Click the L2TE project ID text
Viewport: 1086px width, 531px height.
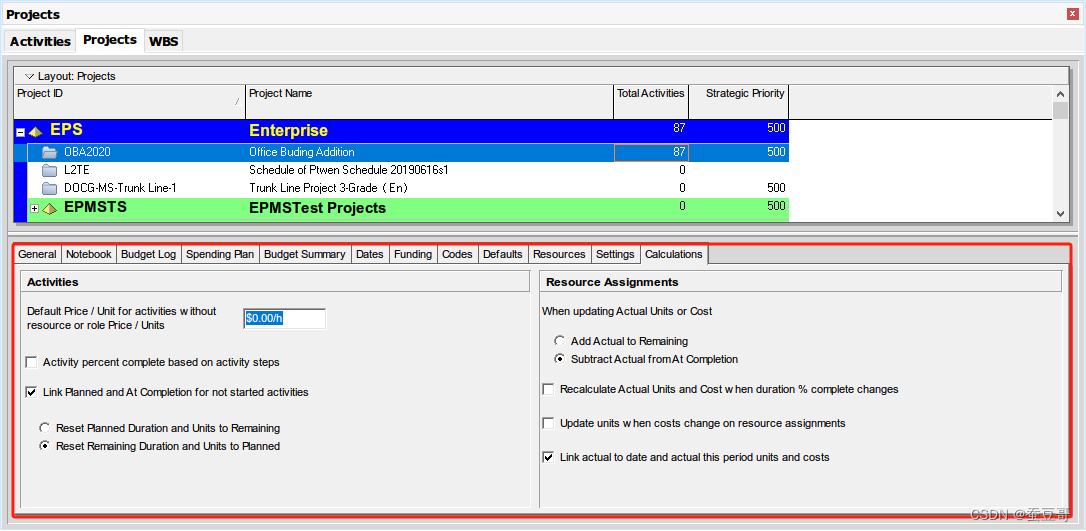click(x=77, y=170)
